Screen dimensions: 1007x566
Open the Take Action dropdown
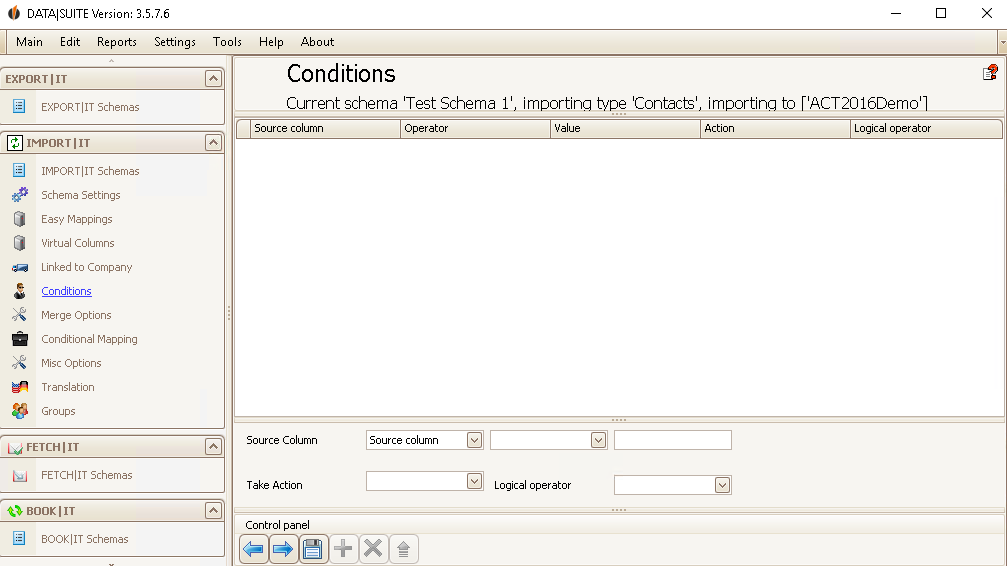[x=474, y=481]
